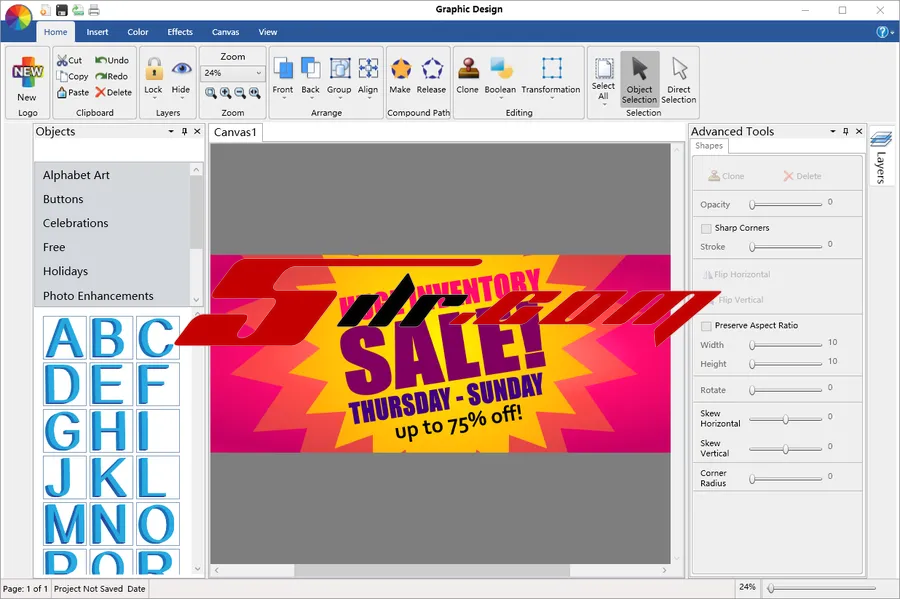The image size is (900, 599).
Task: Release compound path
Action: click(x=432, y=76)
